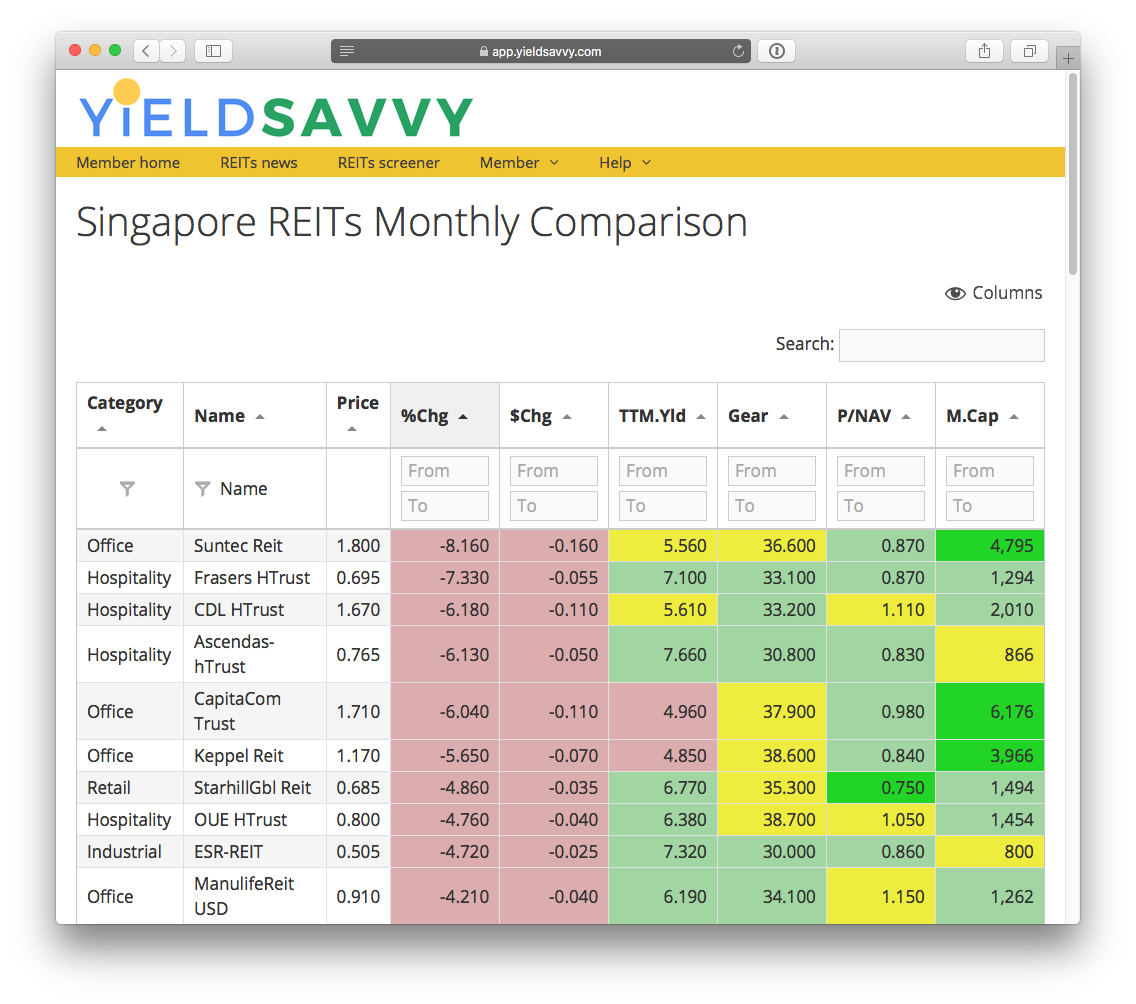The height and width of the screenshot is (1004, 1136).
Task: Click the page reload icon in address bar
Action: coord(739,51)
